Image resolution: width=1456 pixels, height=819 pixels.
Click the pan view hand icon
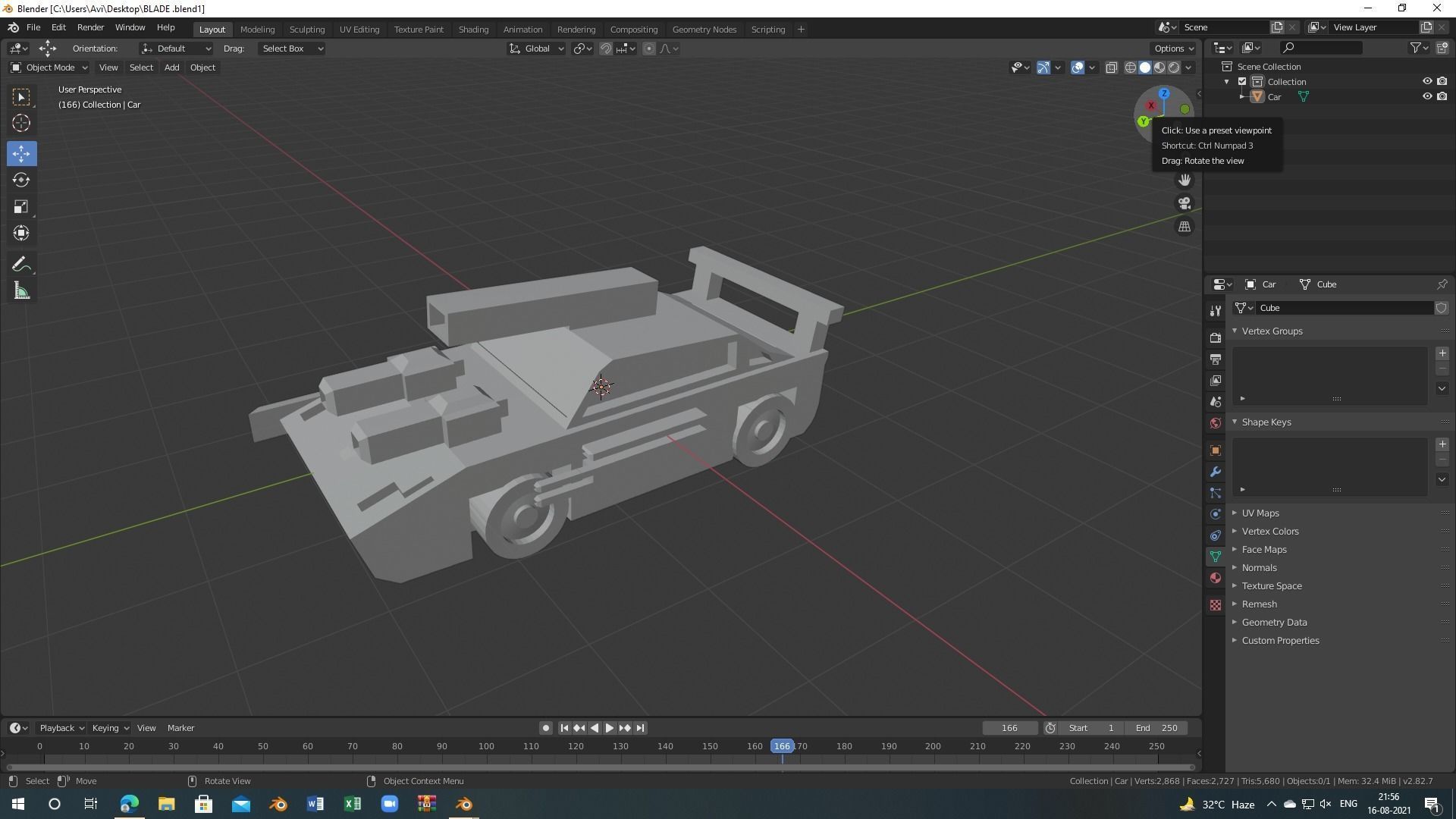click(x=1185, y=180)
